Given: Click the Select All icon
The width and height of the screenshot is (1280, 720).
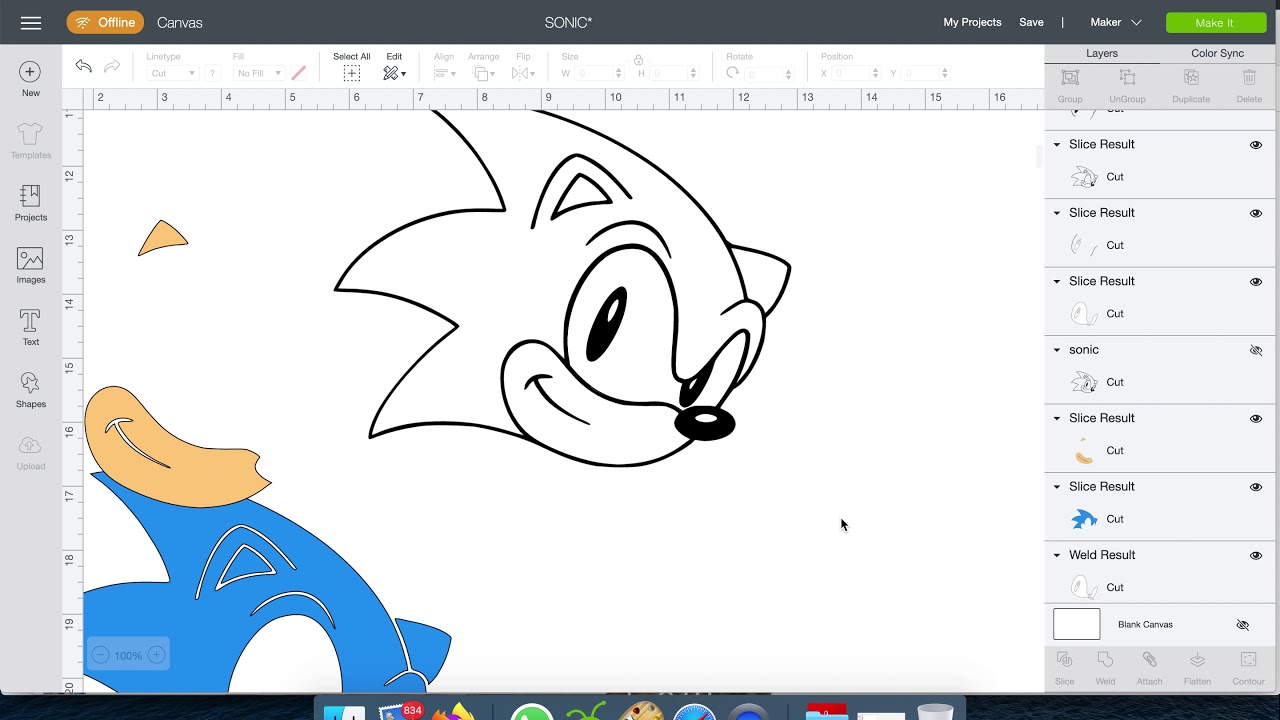Looking at the screenshot, I should pyautogui.click(x=351, y=73).
